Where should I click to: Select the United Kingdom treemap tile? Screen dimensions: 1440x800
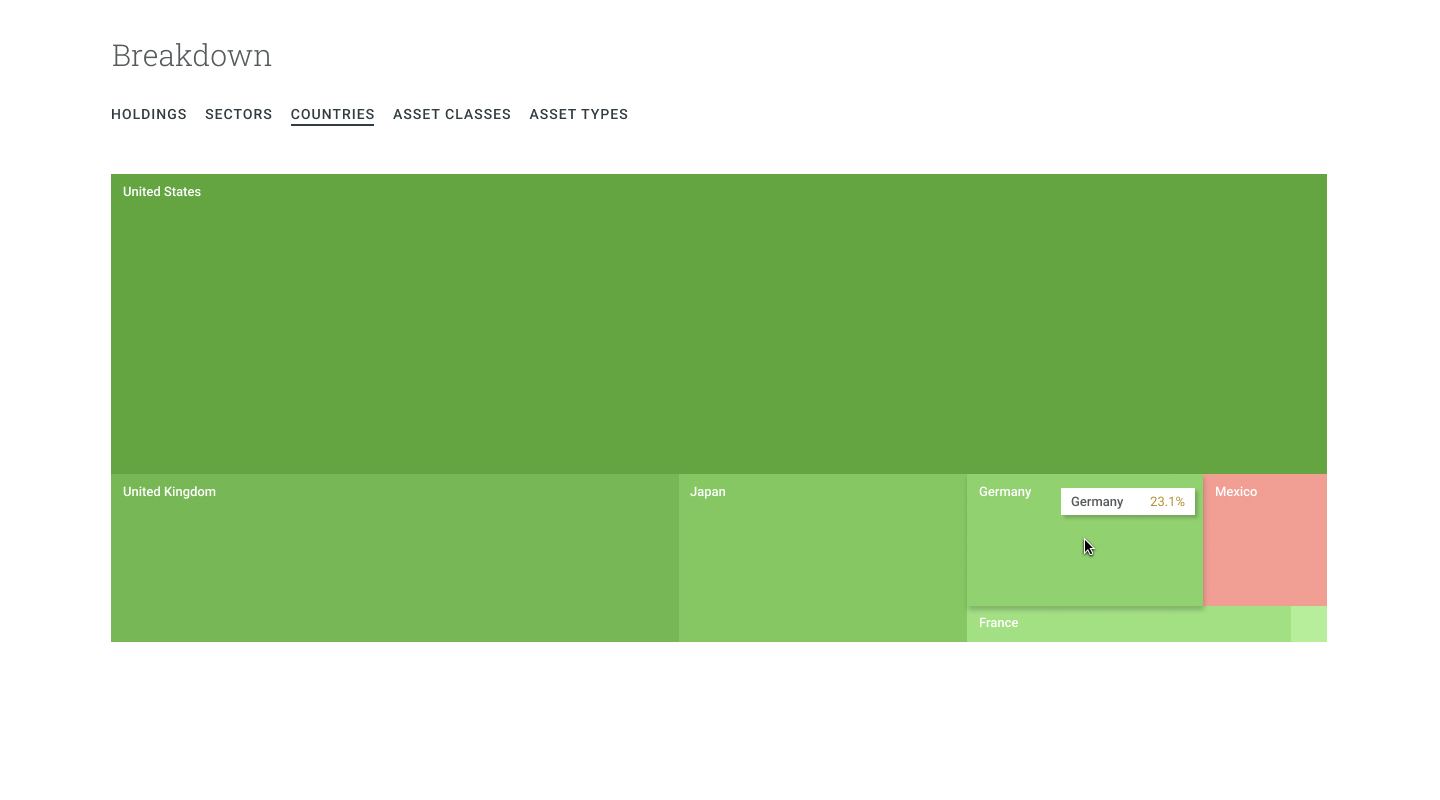(x=394, y=565)
